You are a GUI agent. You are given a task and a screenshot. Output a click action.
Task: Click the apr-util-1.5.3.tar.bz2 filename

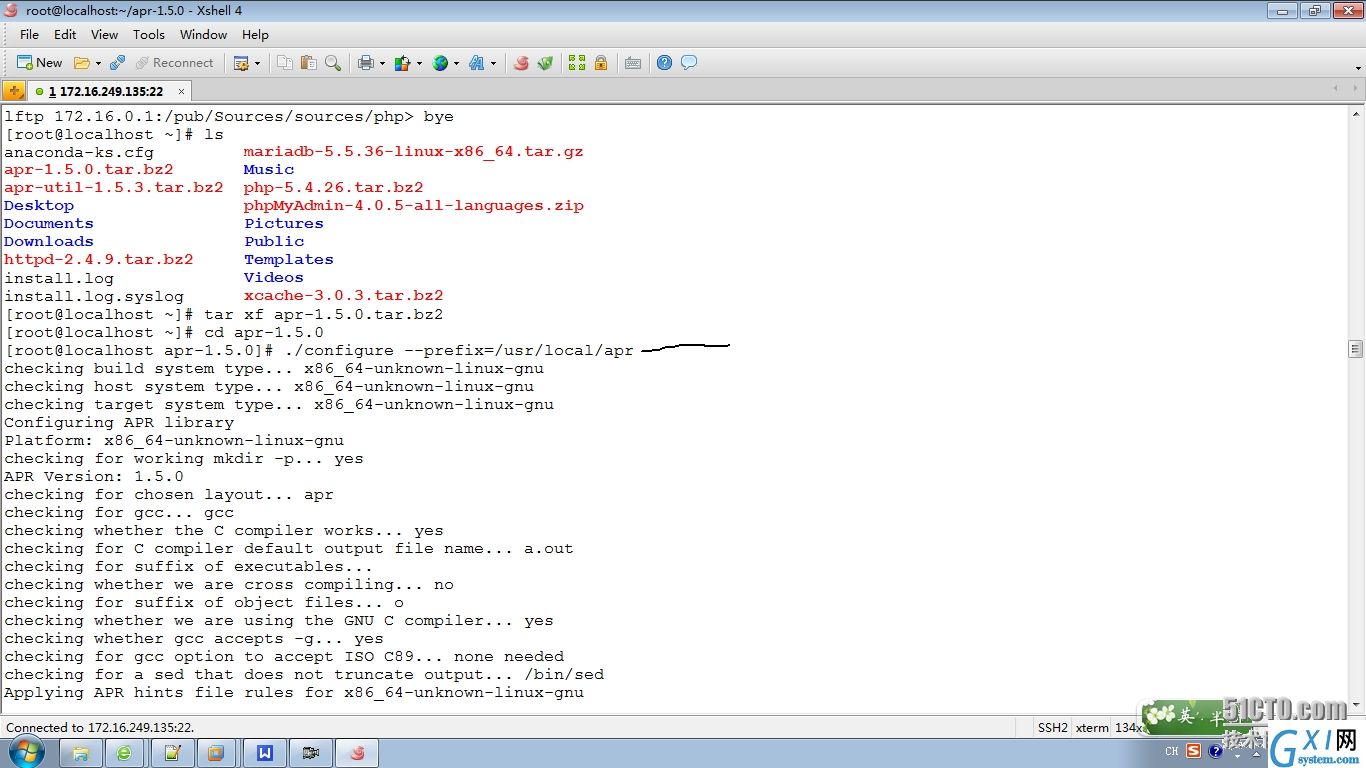point(114,187)
